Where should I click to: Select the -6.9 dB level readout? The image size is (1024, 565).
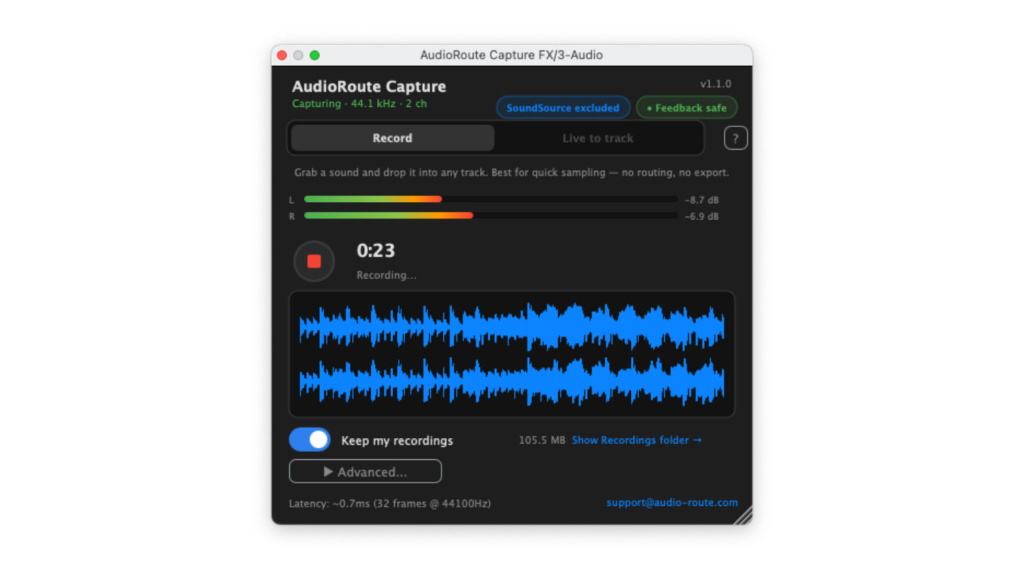point(702,216)
